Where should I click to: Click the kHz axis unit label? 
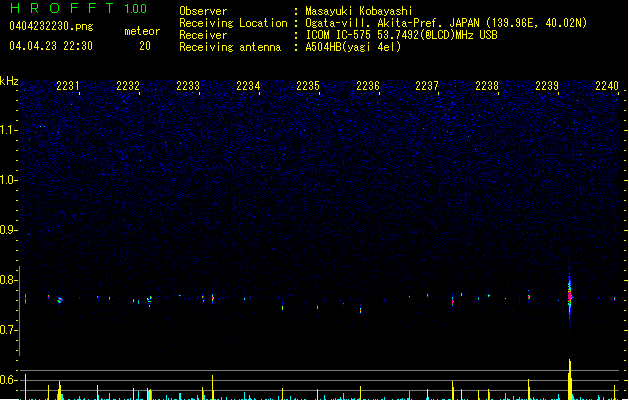click(x=9, y=81)
